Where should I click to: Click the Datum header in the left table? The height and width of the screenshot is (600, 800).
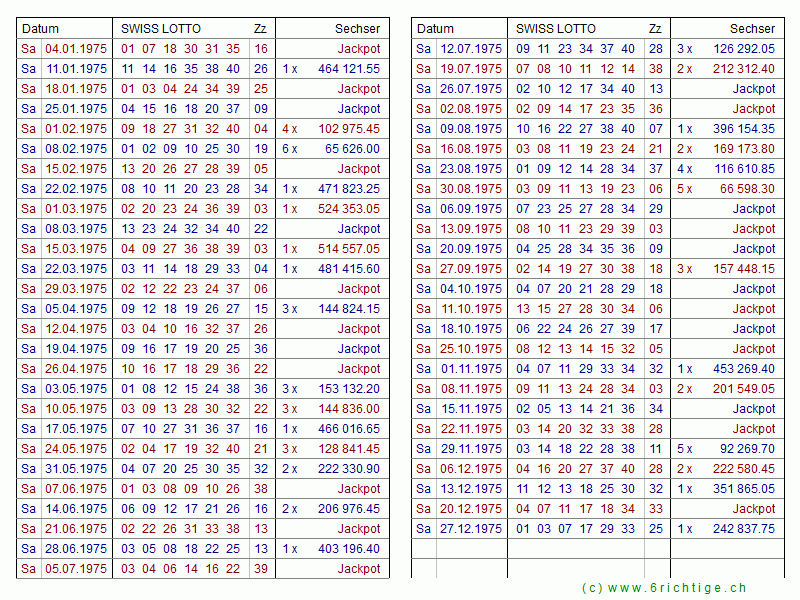coord(41,29)
